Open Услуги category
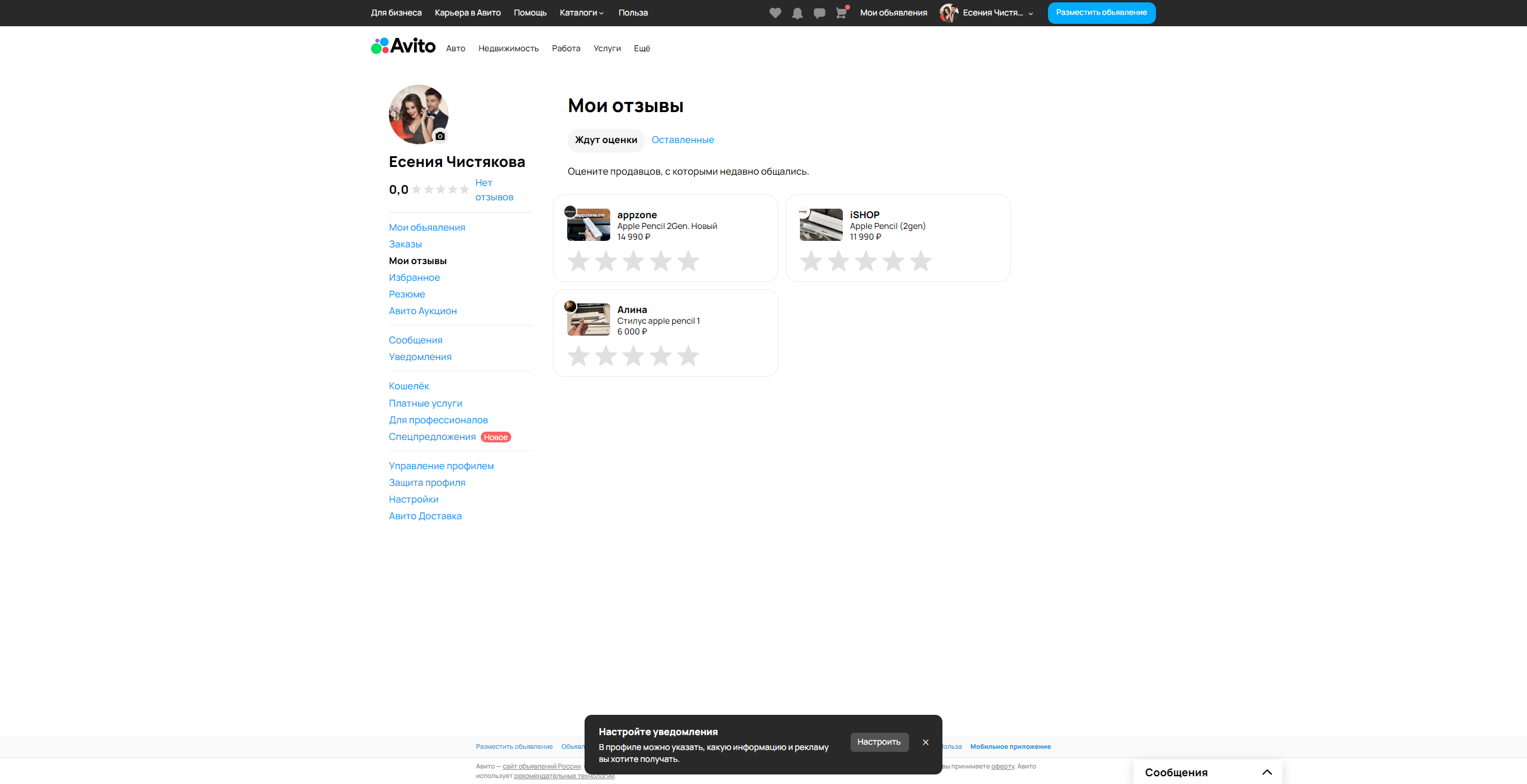 (607, 49)
